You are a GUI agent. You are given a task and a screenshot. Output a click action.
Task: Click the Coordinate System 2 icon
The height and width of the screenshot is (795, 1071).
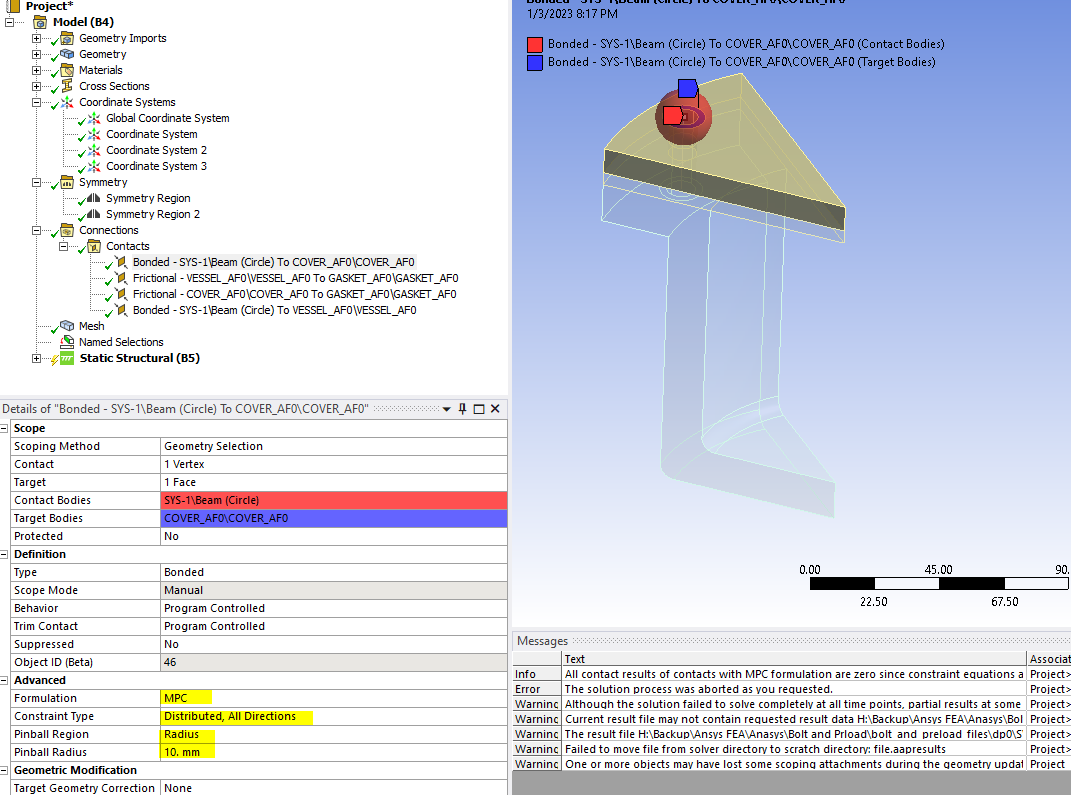[94, 150]
